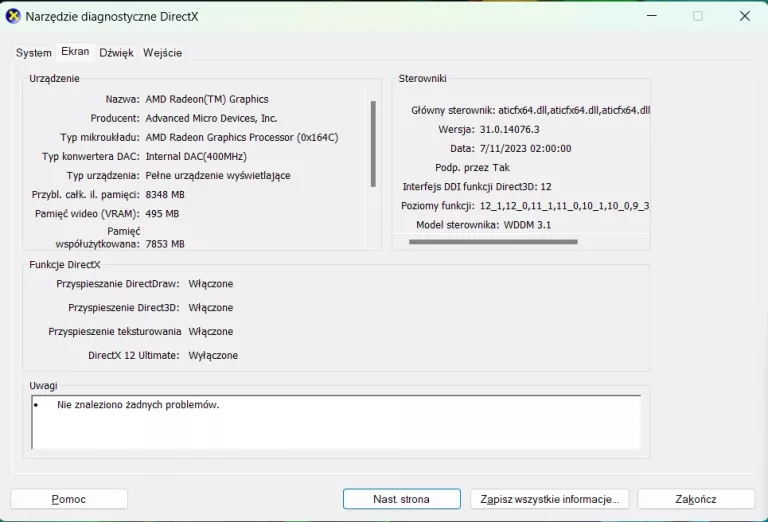Close the DirectX diagnostic window
This screenshot has height=522, width=768.
(744, 16)
